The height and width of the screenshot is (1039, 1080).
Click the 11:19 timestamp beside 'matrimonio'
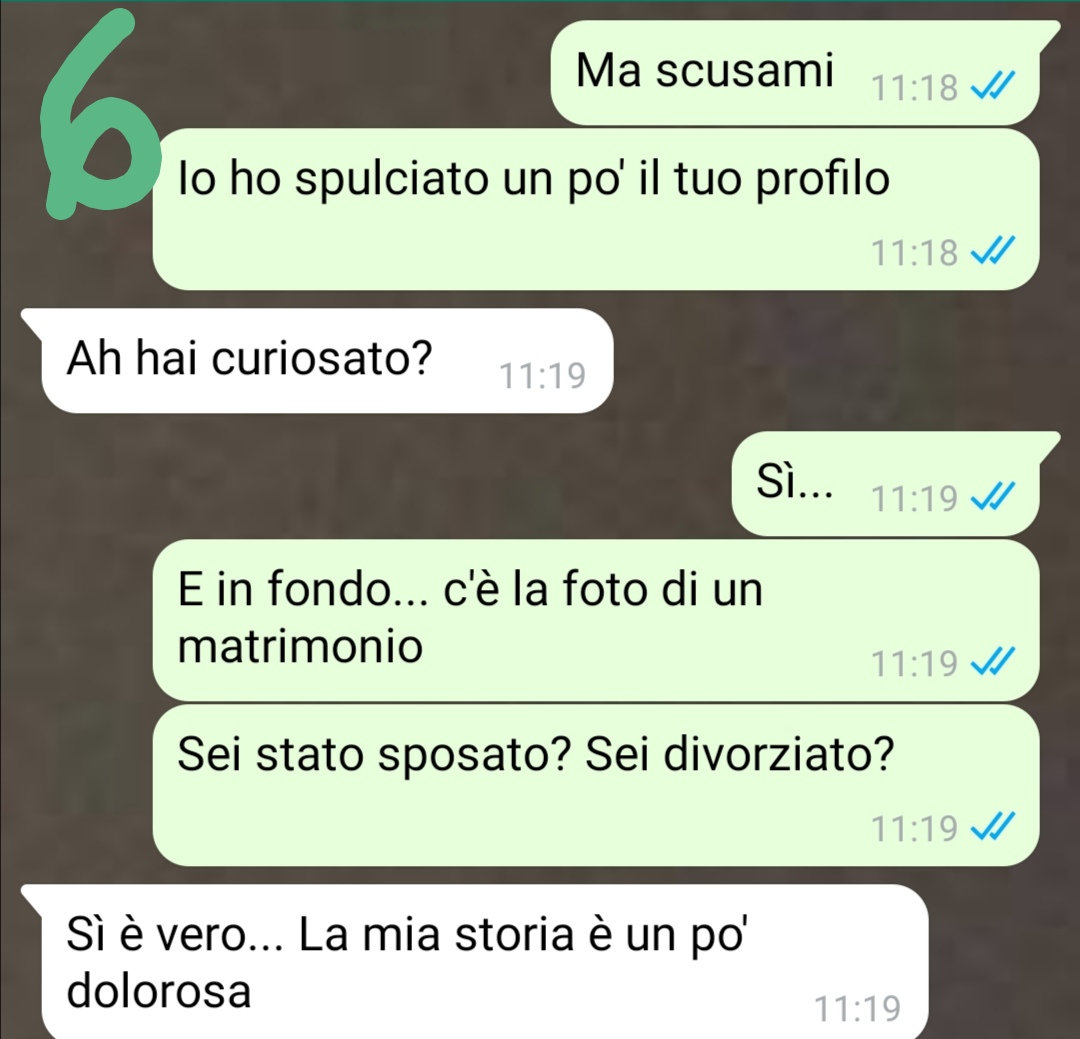[915, 663]
